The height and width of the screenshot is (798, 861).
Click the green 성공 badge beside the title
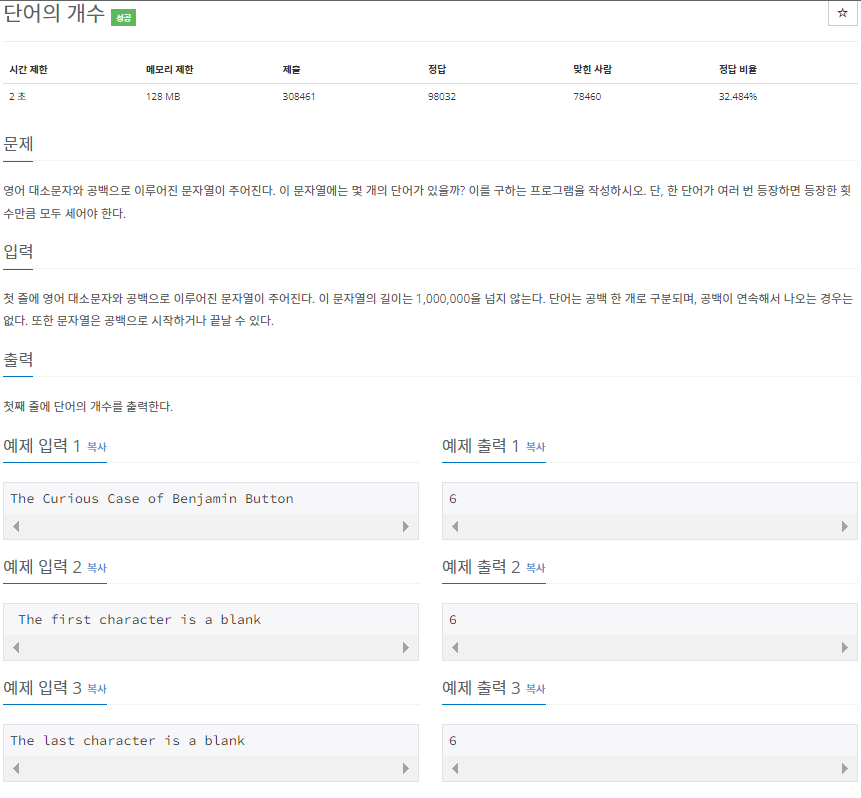pyautogui.click(x=123, y=18)
